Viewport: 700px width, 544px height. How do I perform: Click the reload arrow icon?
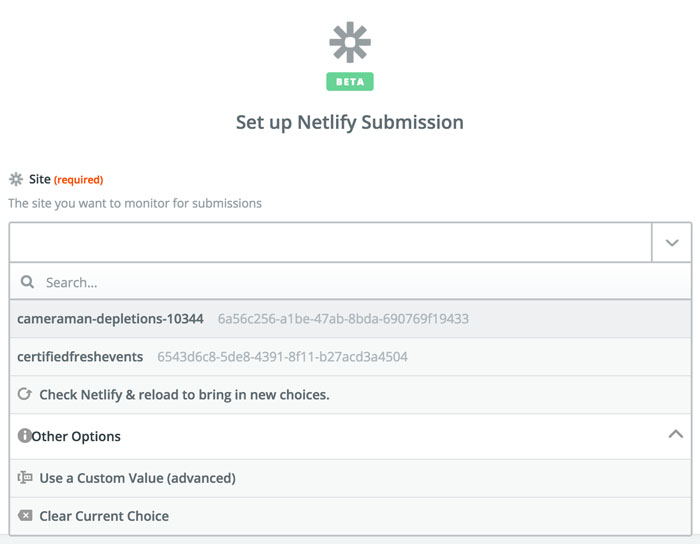25,395
